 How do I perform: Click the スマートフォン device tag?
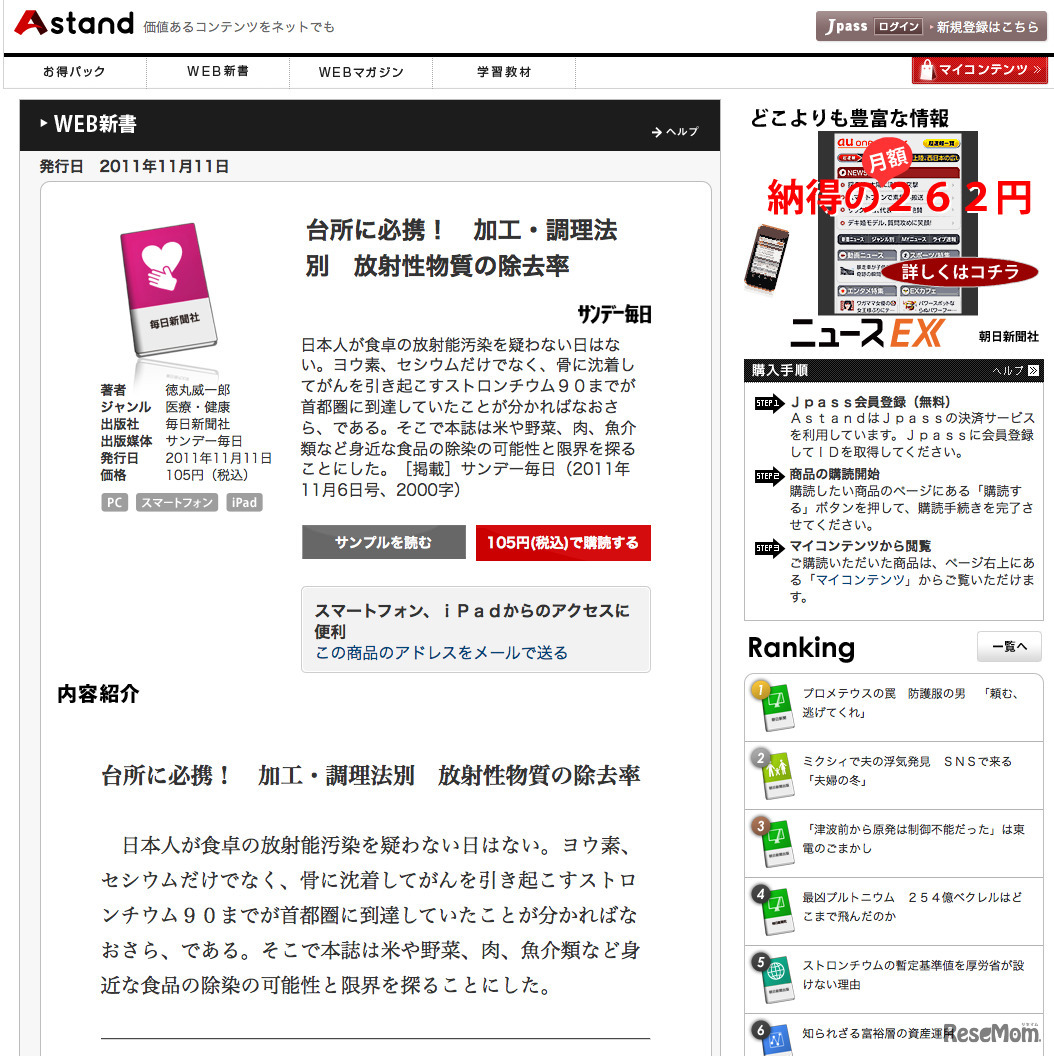point(177,502)
